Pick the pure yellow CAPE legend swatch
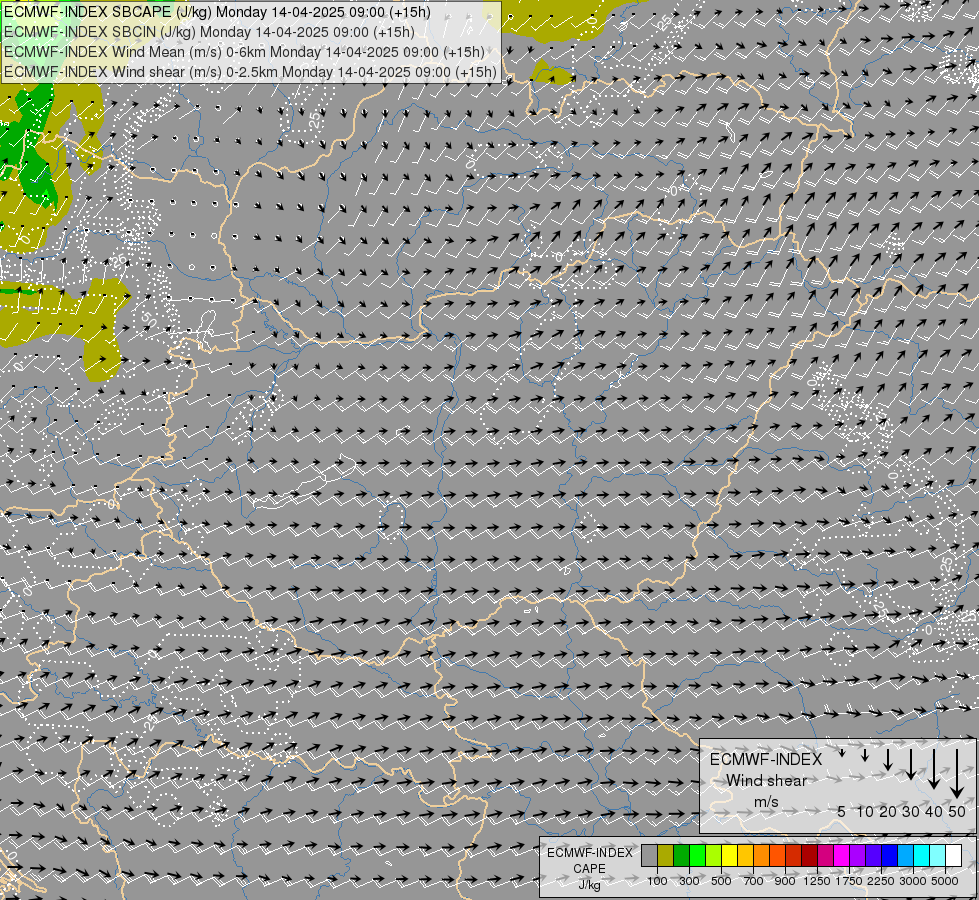Screen dimensions: 979x900 click(x=729, y=855)
